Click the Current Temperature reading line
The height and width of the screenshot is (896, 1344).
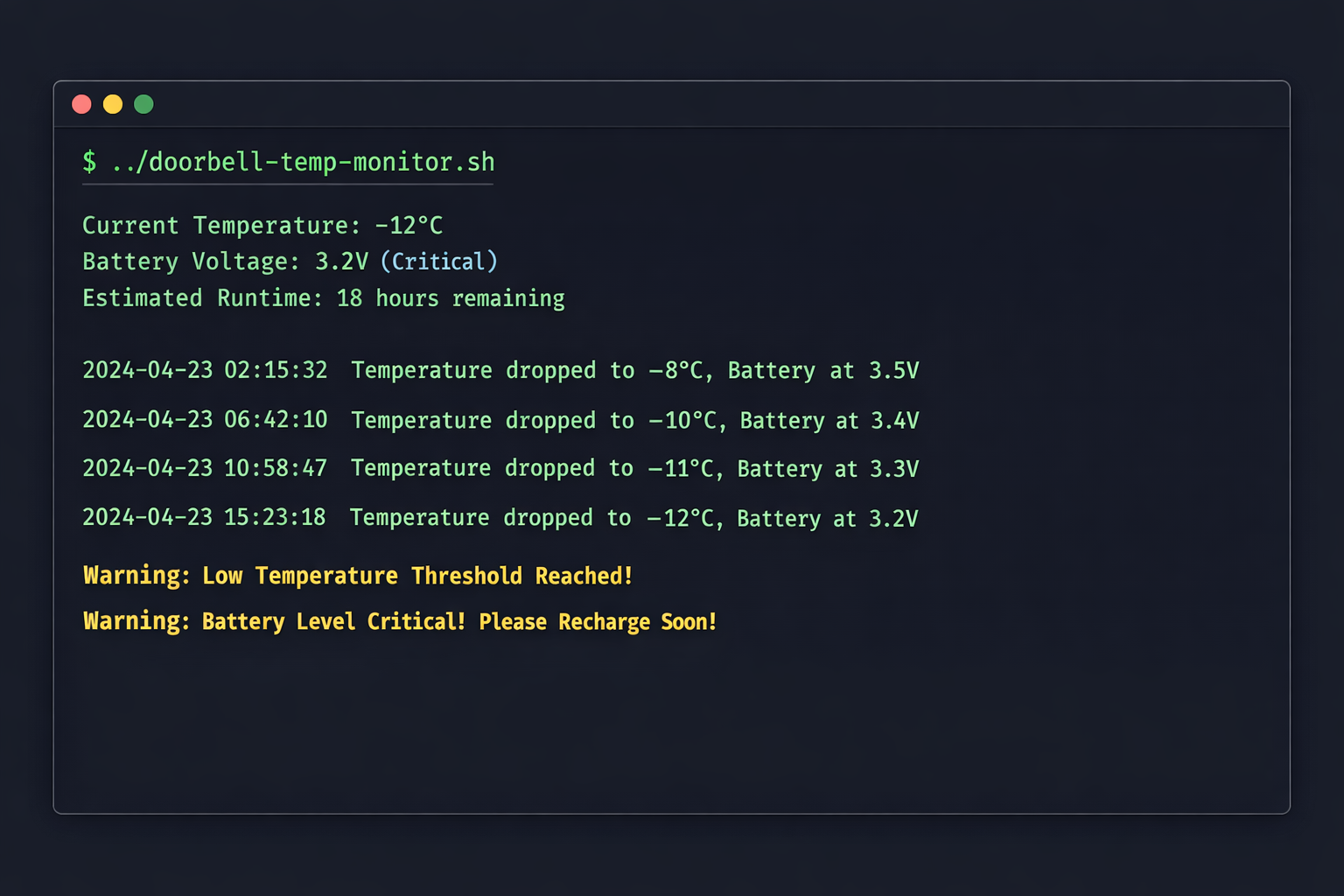pos(262,225)
